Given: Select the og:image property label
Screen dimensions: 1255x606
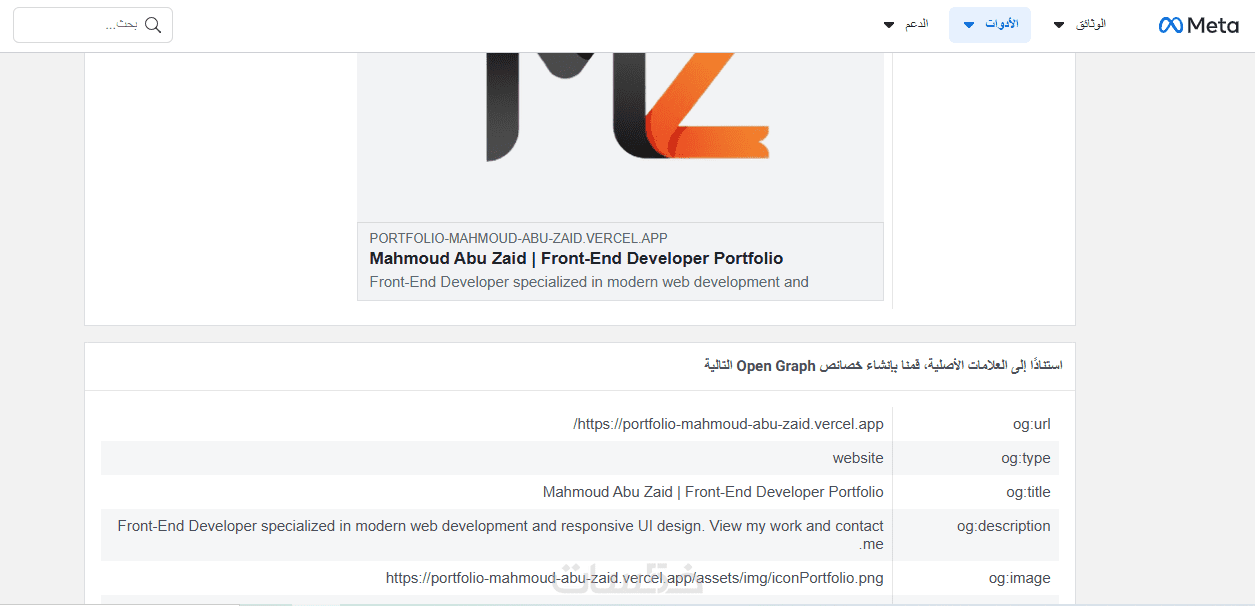Looking at the screenshot, I should [x=1019, y=578].
